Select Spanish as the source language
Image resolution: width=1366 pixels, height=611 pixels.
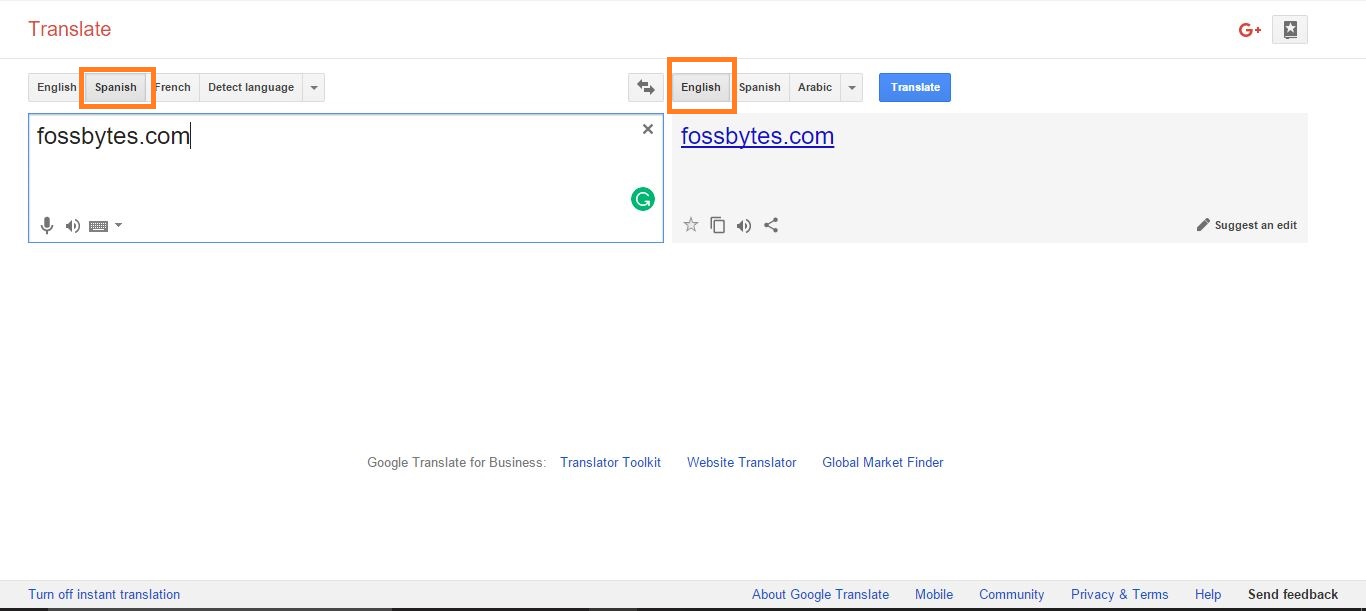[116, 87]
